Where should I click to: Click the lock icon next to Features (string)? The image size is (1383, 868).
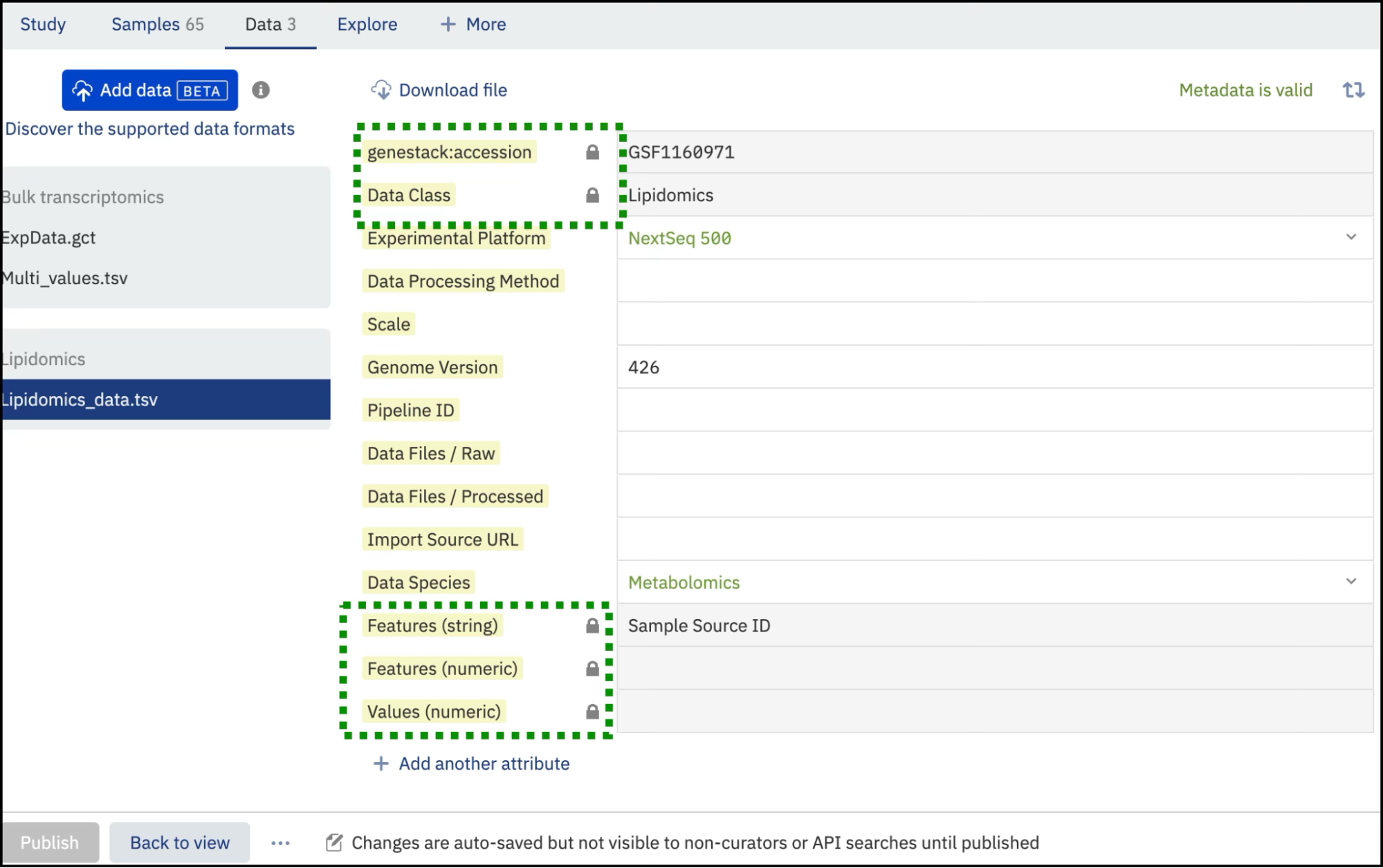click(592, 626)
